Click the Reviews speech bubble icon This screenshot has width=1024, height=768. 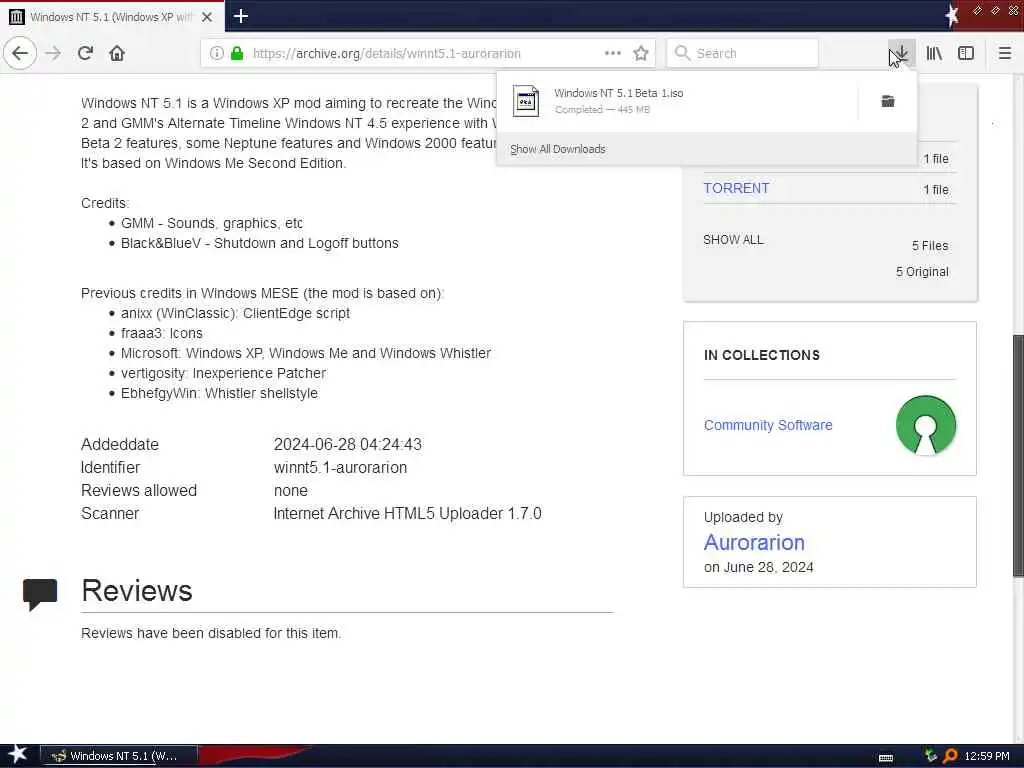40,594
